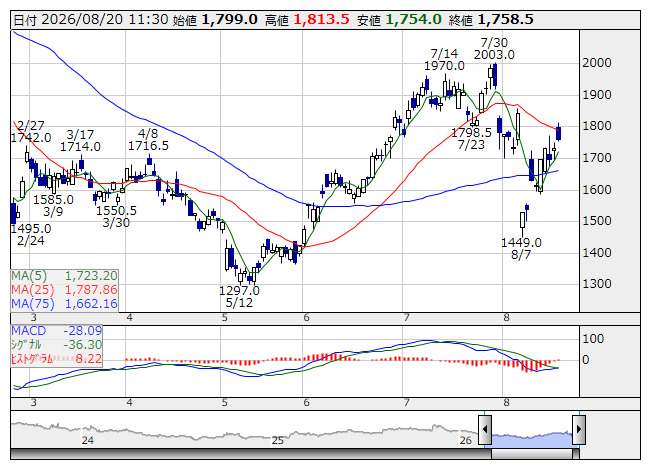Screen dimensions: 653x470
Task: Click the 5/12 1297.0 low price label
Action: click(239, 296)
